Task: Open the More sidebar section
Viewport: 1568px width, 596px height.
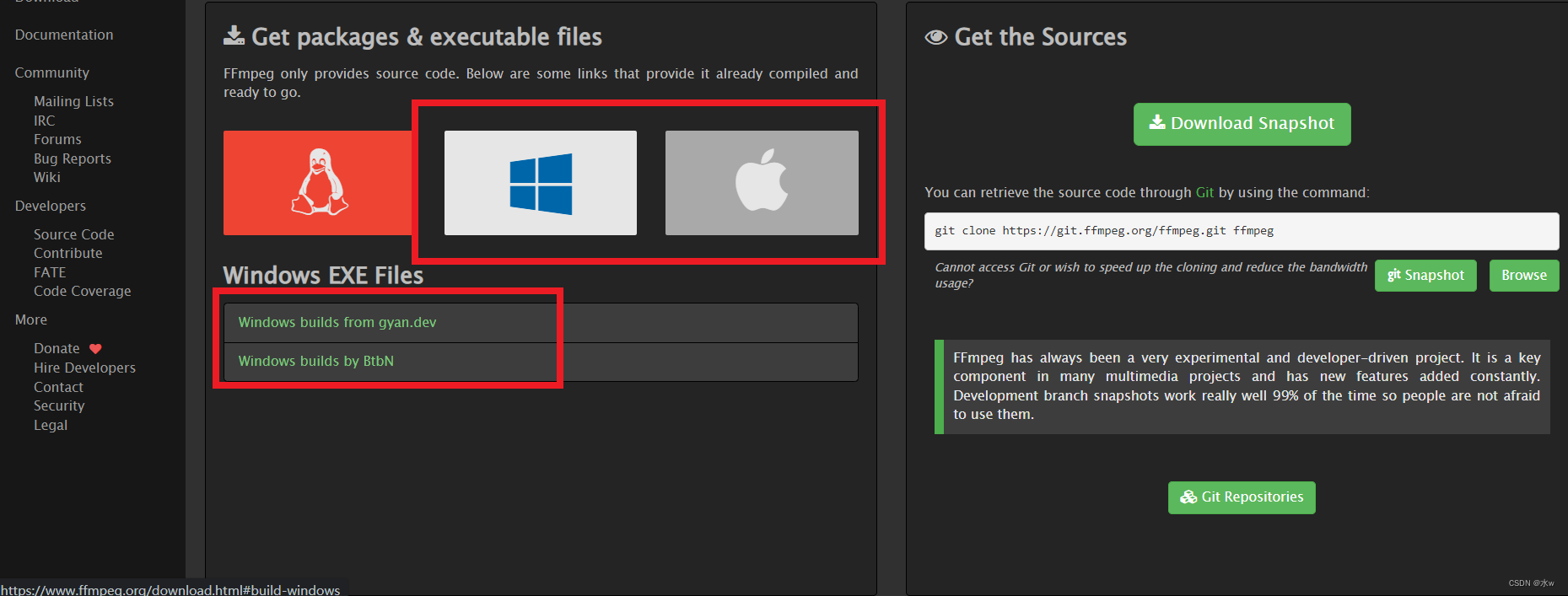Action: pos(31,319)
